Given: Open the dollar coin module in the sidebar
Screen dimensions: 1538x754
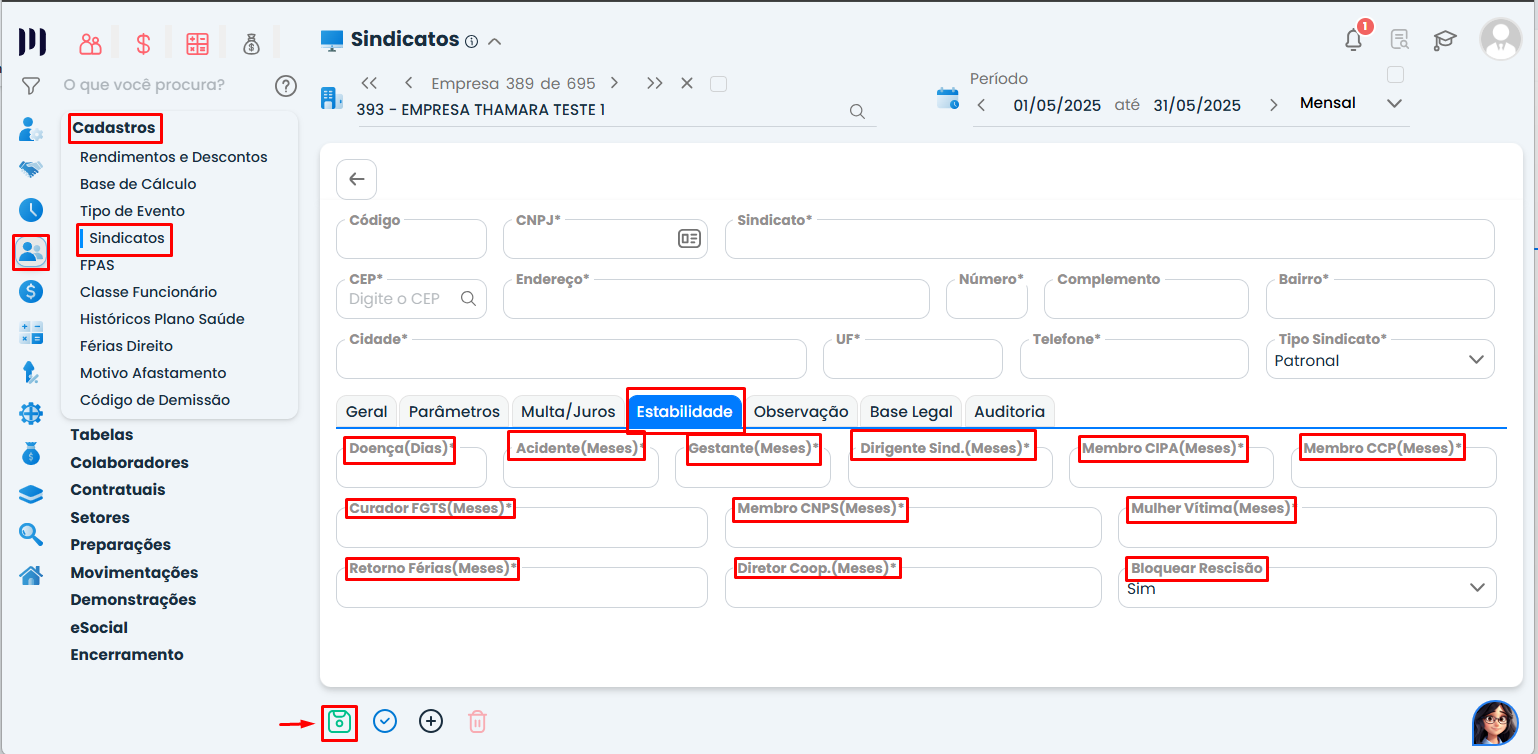Looking at the screenshot, I should coord(31,292).
